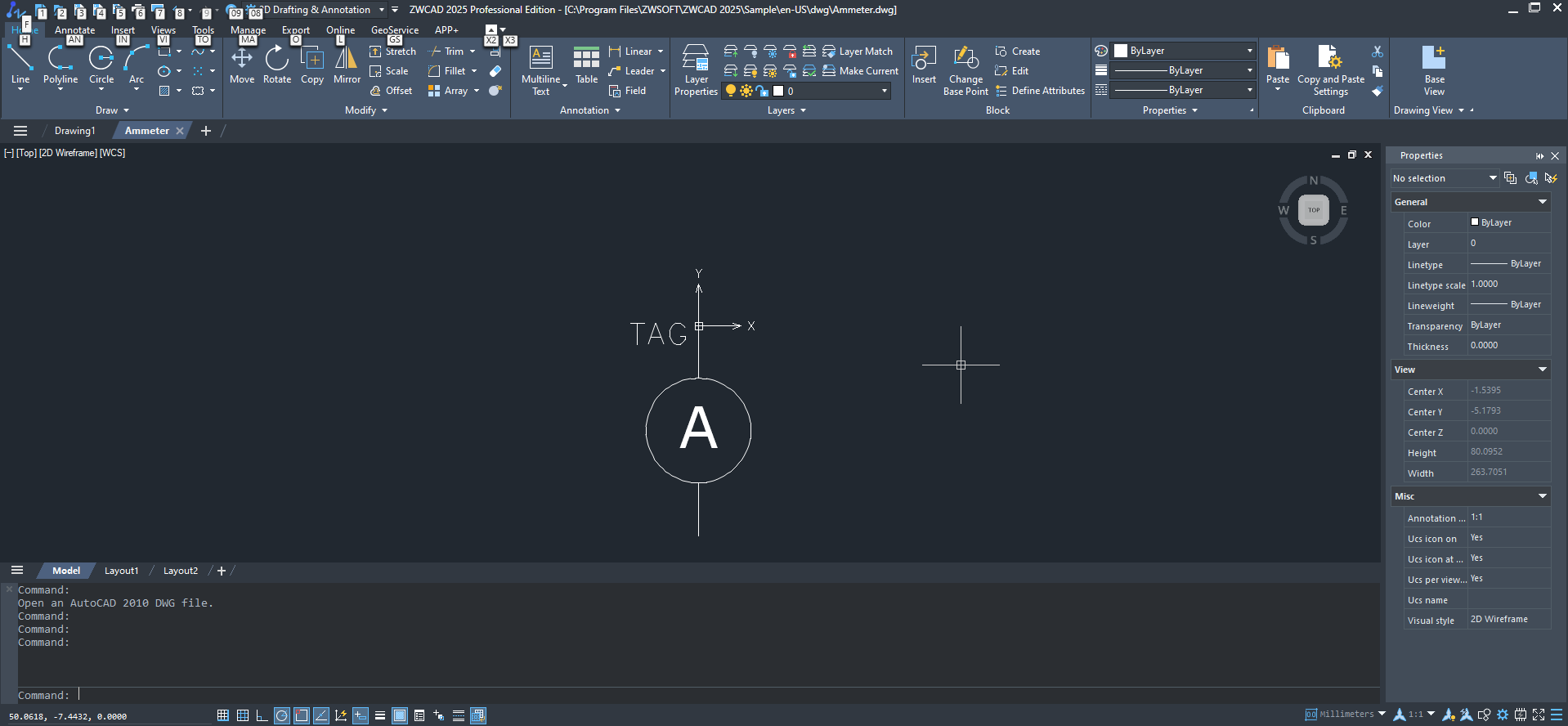This screenshot has width=1568, height=726.
Task: Toggle dynamic input in status bar
Action: [x=361, y=715]
